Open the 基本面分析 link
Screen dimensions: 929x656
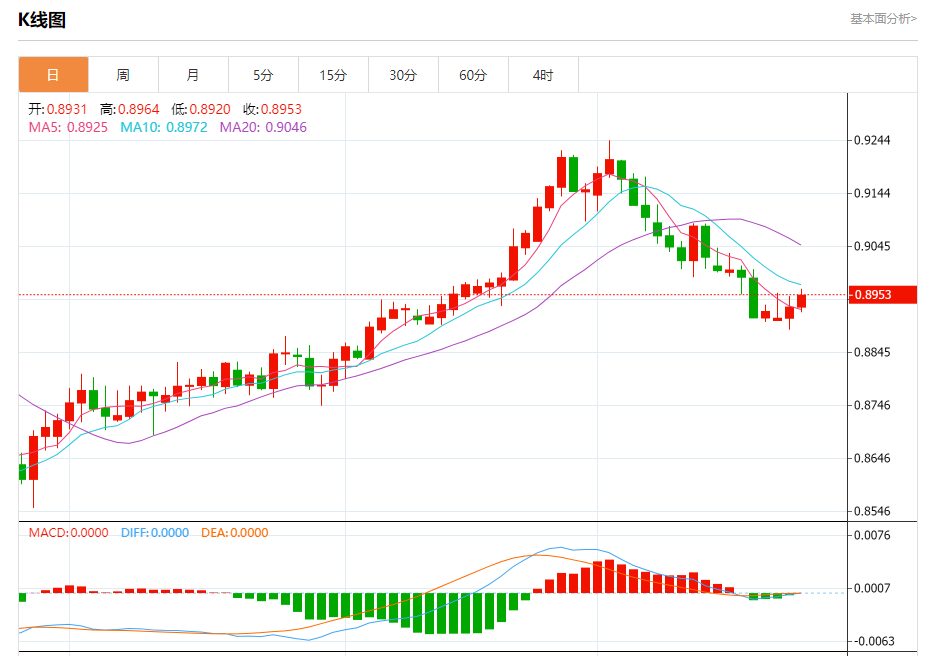(883, 19)
